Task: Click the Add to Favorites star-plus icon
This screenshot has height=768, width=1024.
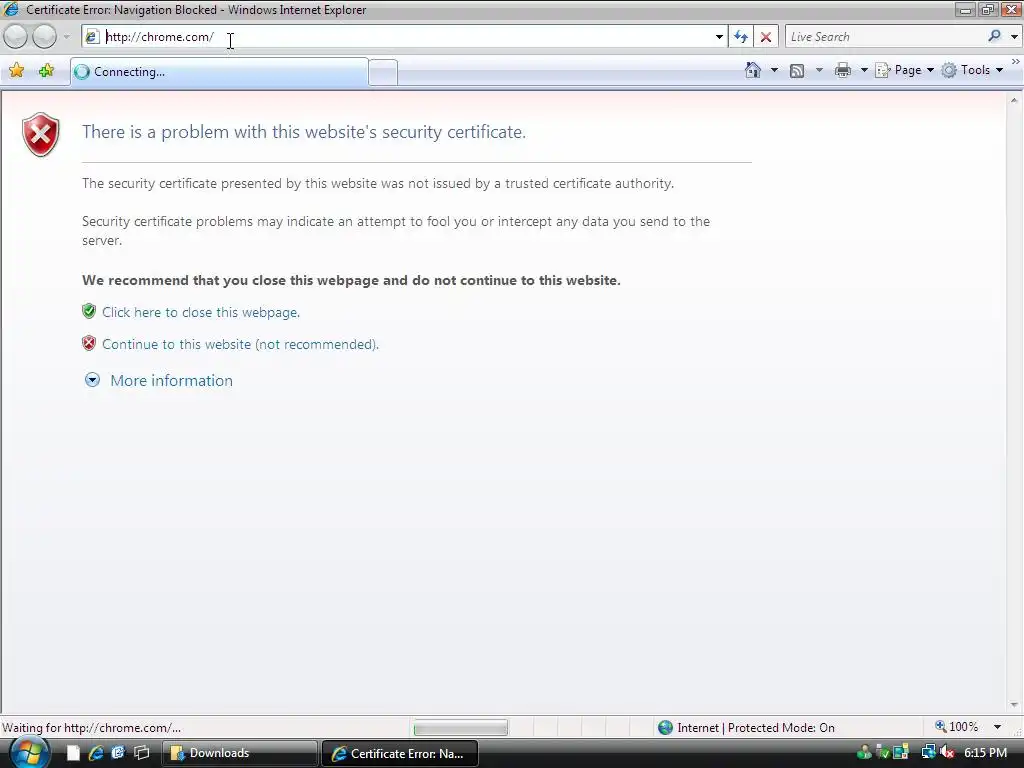Action: tap(46, 71)
